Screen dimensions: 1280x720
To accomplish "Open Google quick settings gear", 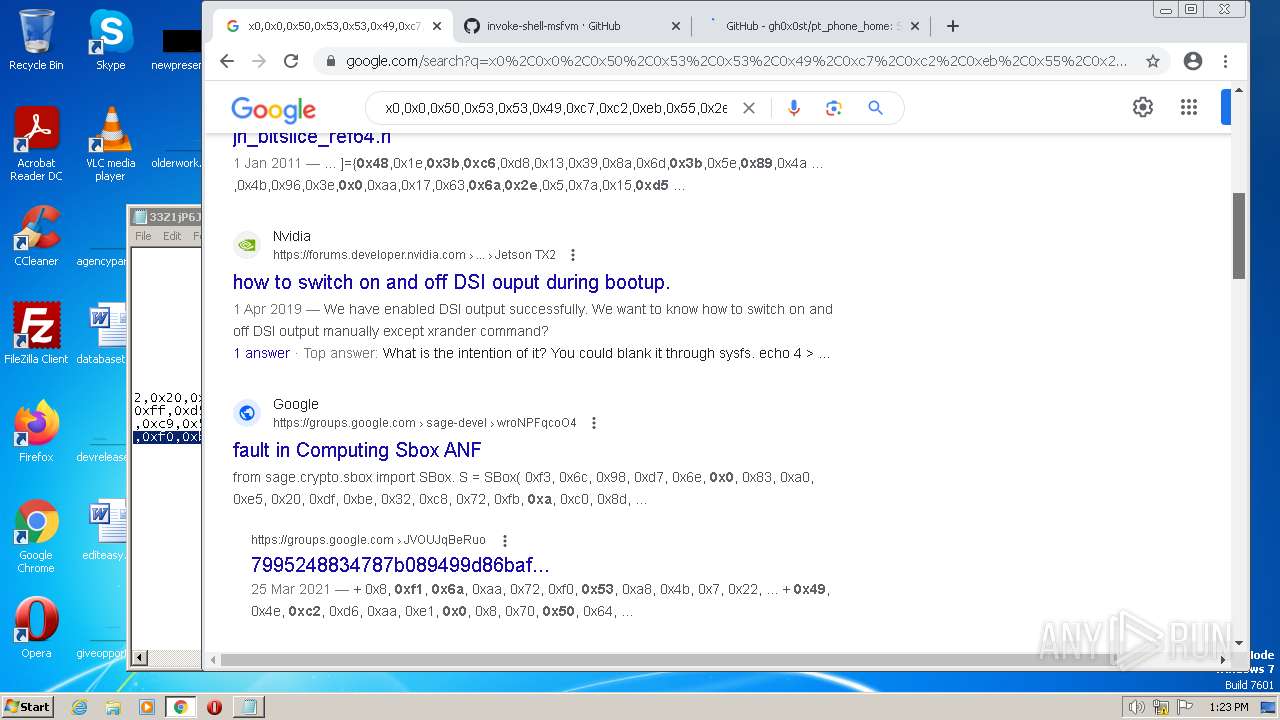I will pos(1143,107).
